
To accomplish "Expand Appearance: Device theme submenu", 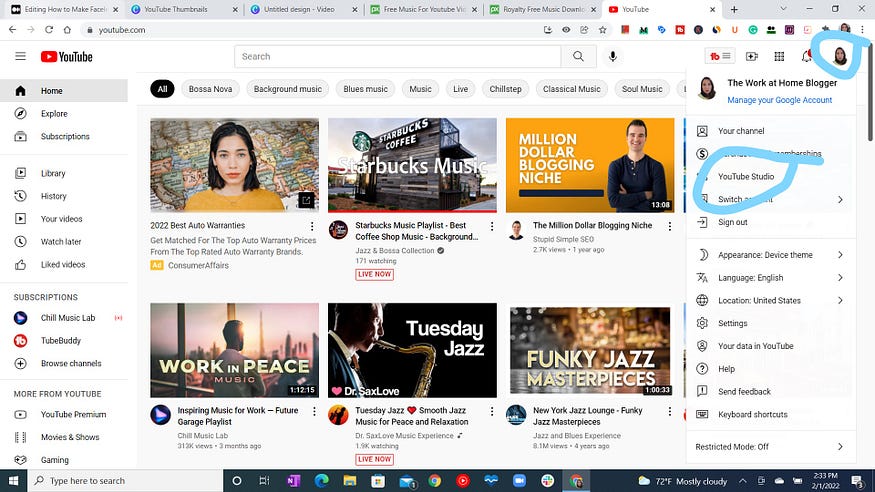I will pyautogui.click(x=771, y=255).
